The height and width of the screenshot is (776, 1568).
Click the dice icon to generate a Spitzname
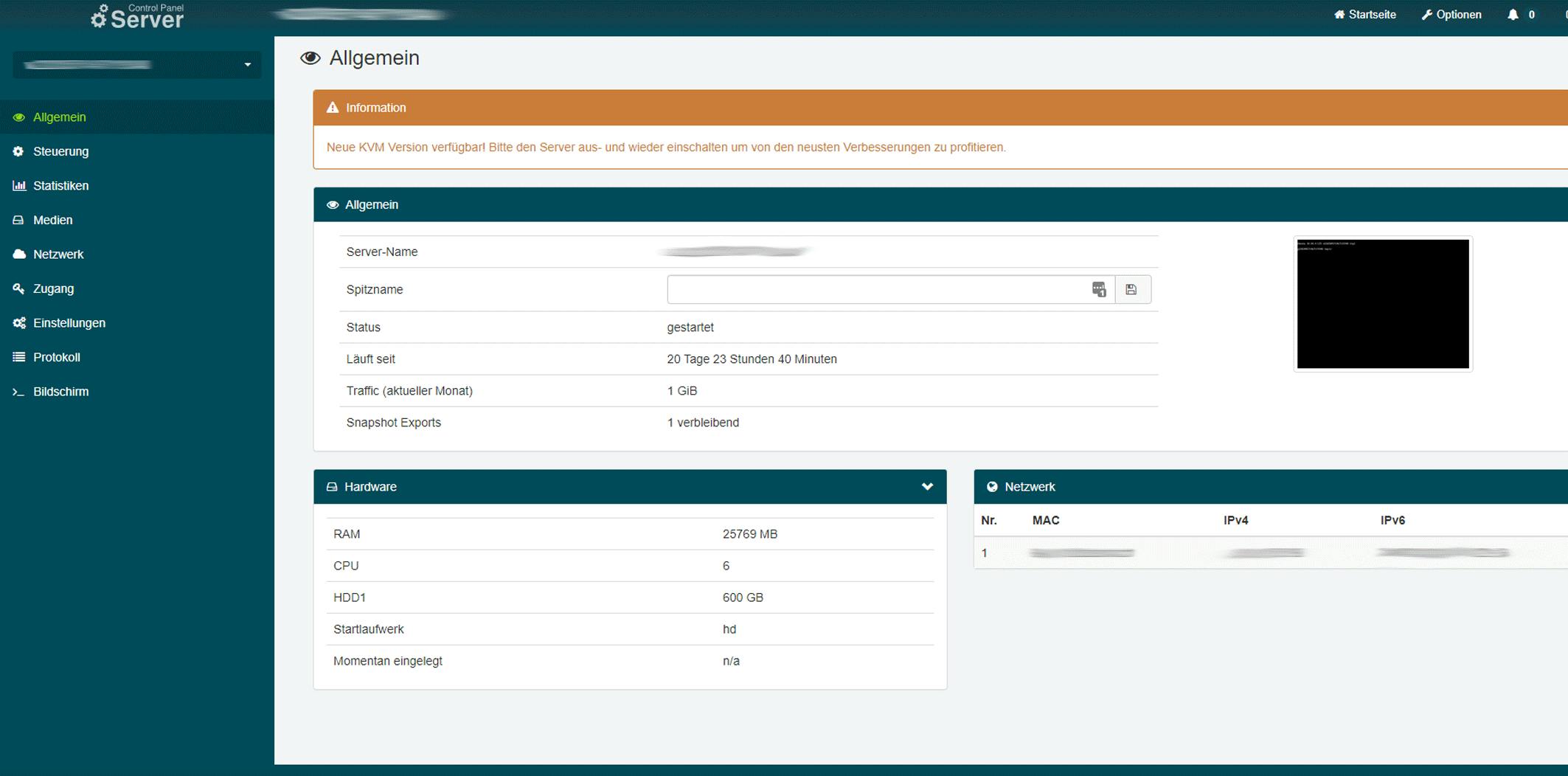pyautogui.click(x=1097, y=289)
